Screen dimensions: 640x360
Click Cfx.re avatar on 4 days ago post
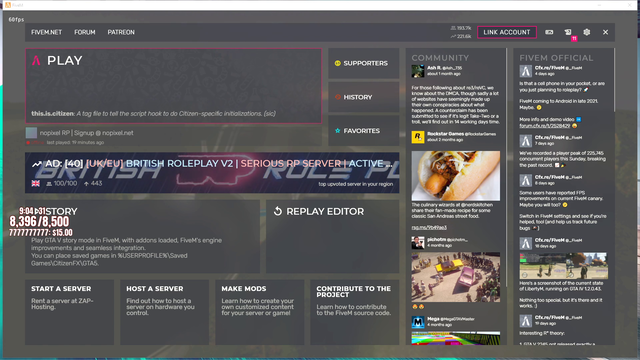(525, 71)
